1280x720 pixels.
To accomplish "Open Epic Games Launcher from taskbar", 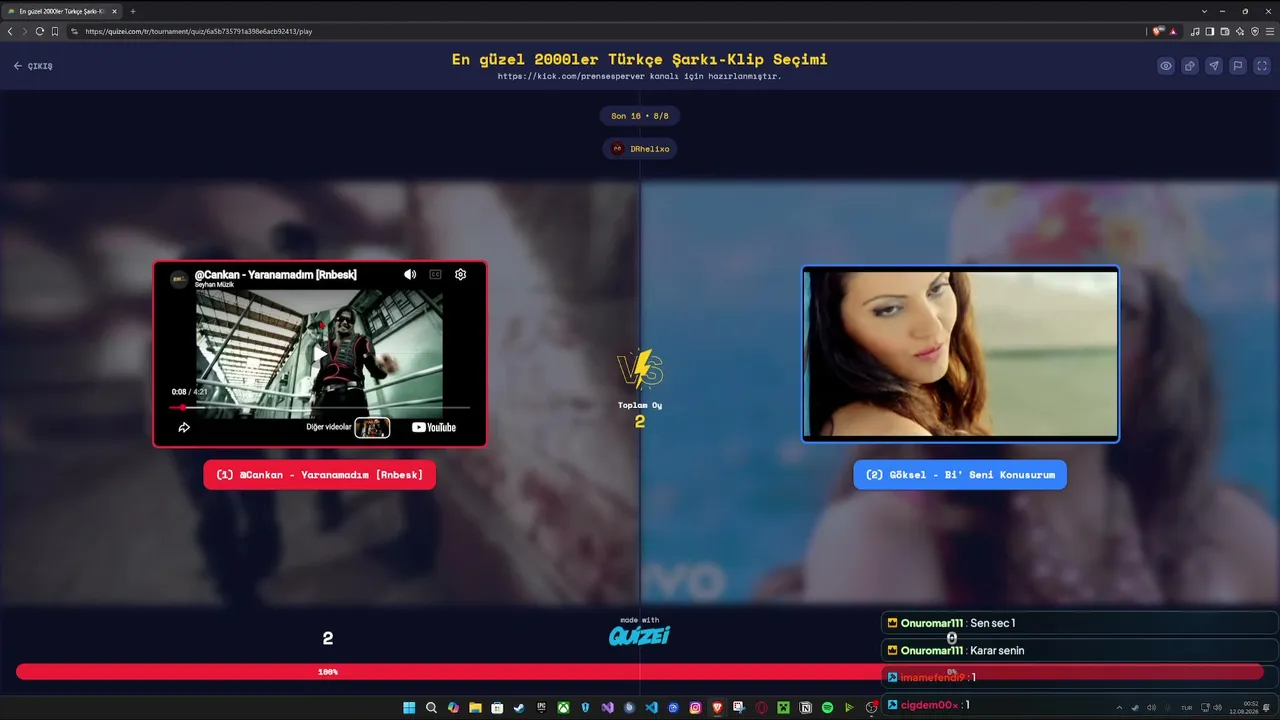I will tap(541, 708).
